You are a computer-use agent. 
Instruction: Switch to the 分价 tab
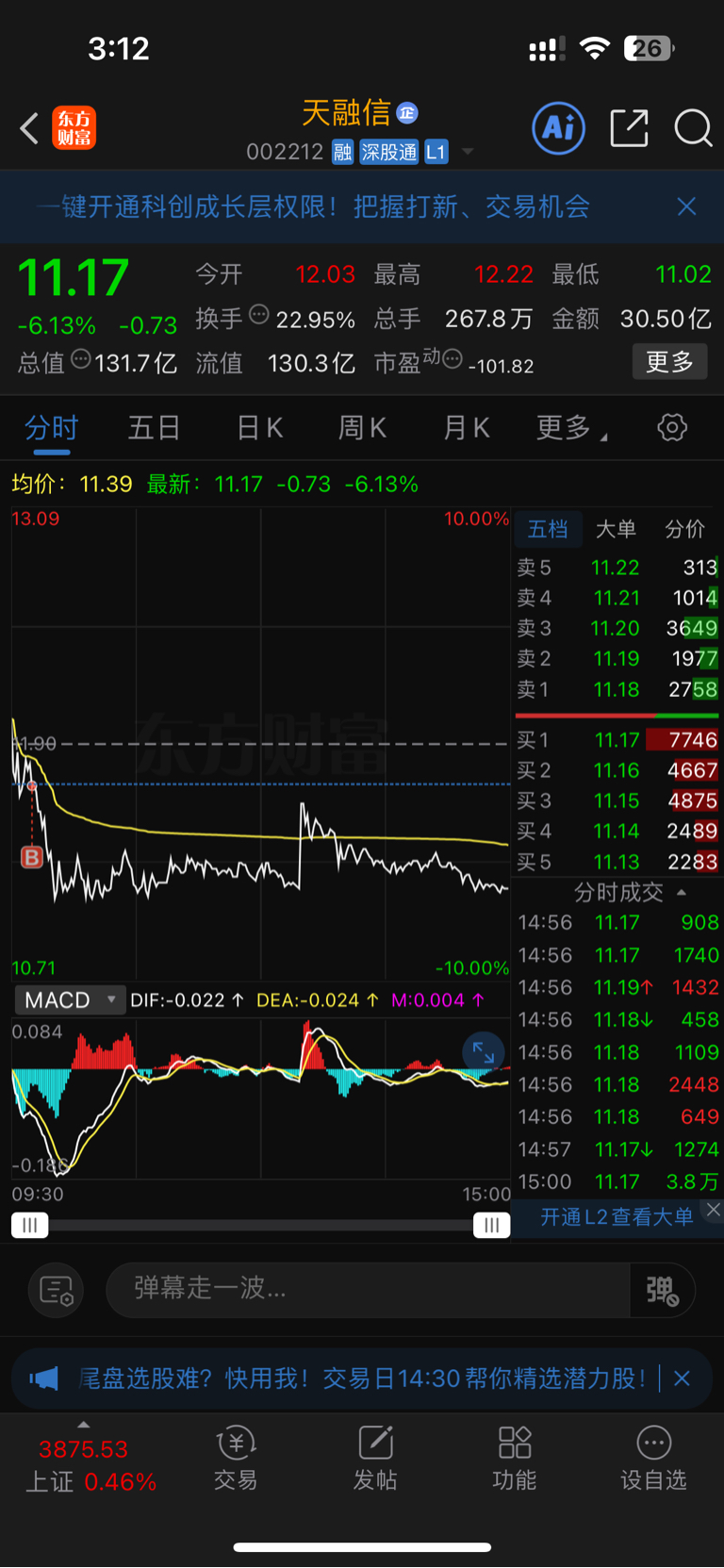(684, 529)
